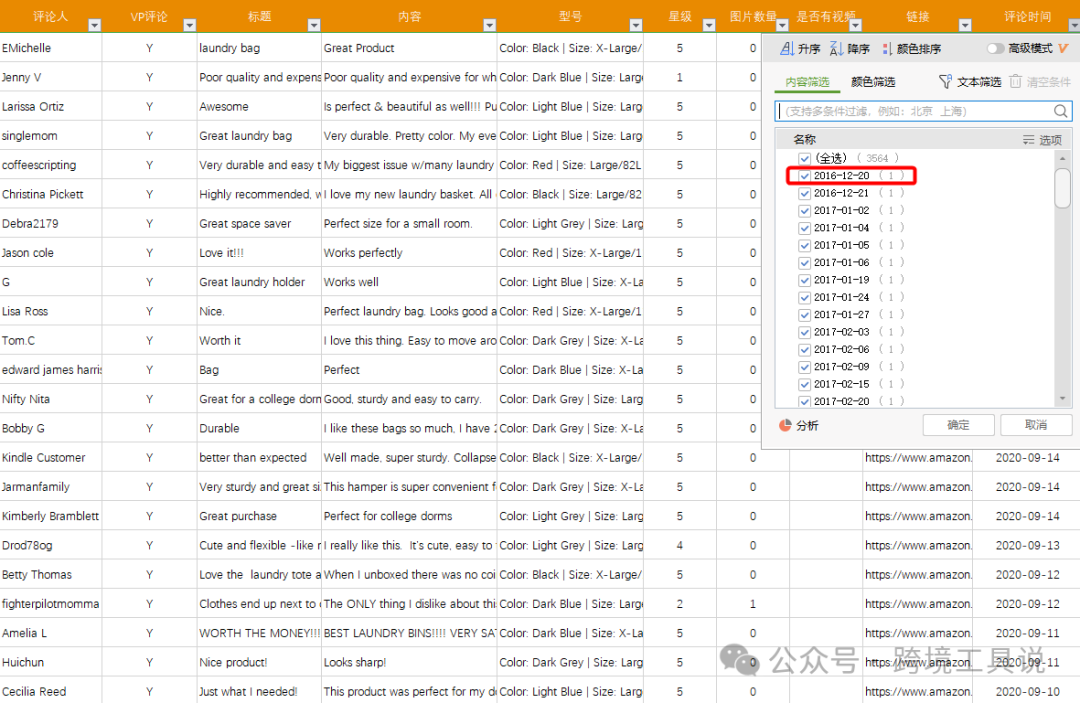Select title cell 'Worth it'
Image resolution: width=1080 pixels, height=703 pixels.
pyautogui.click(x=259, y=341)
